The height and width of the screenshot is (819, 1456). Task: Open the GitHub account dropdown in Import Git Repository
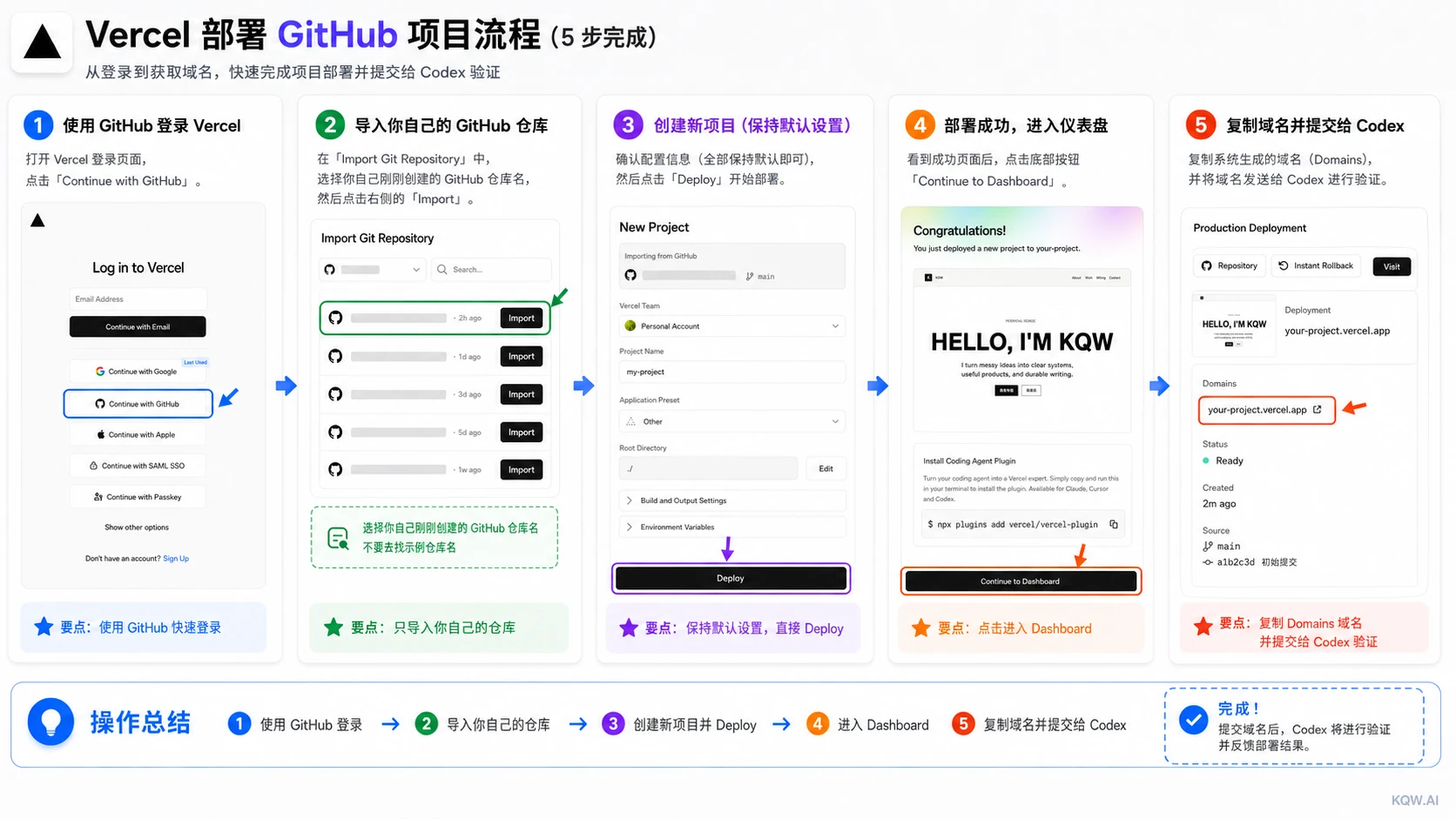pos(373,270)
